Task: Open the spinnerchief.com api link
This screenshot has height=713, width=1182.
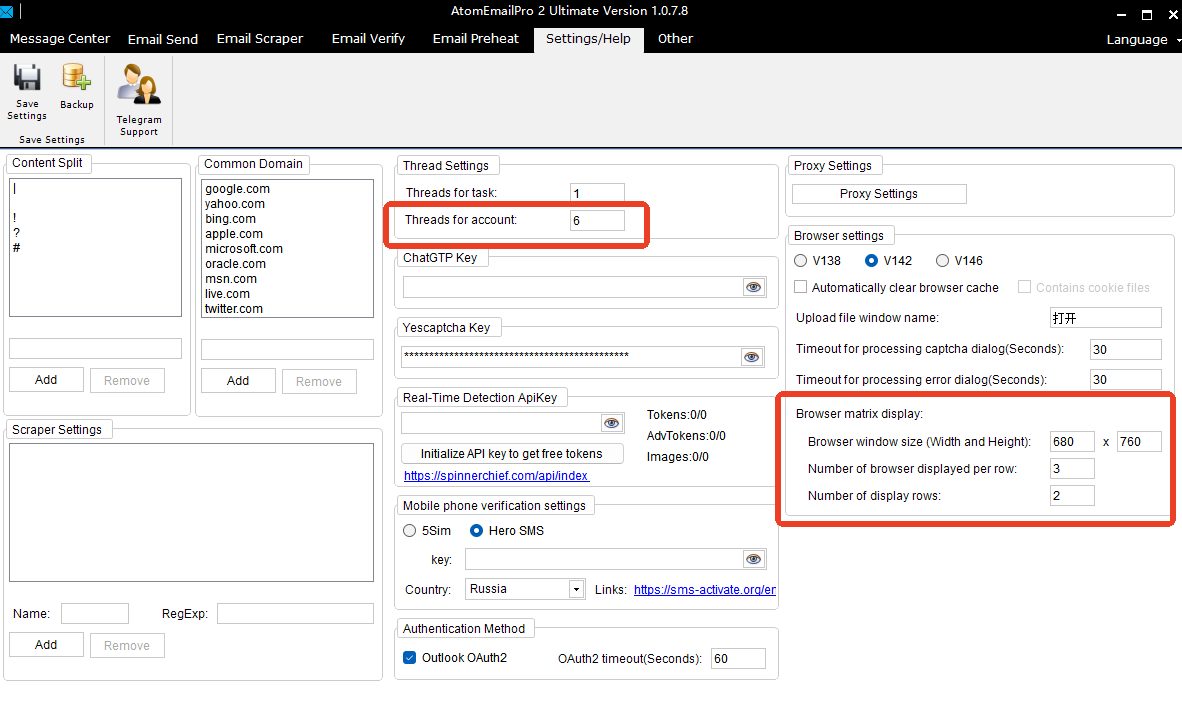Action: point(496,476)
